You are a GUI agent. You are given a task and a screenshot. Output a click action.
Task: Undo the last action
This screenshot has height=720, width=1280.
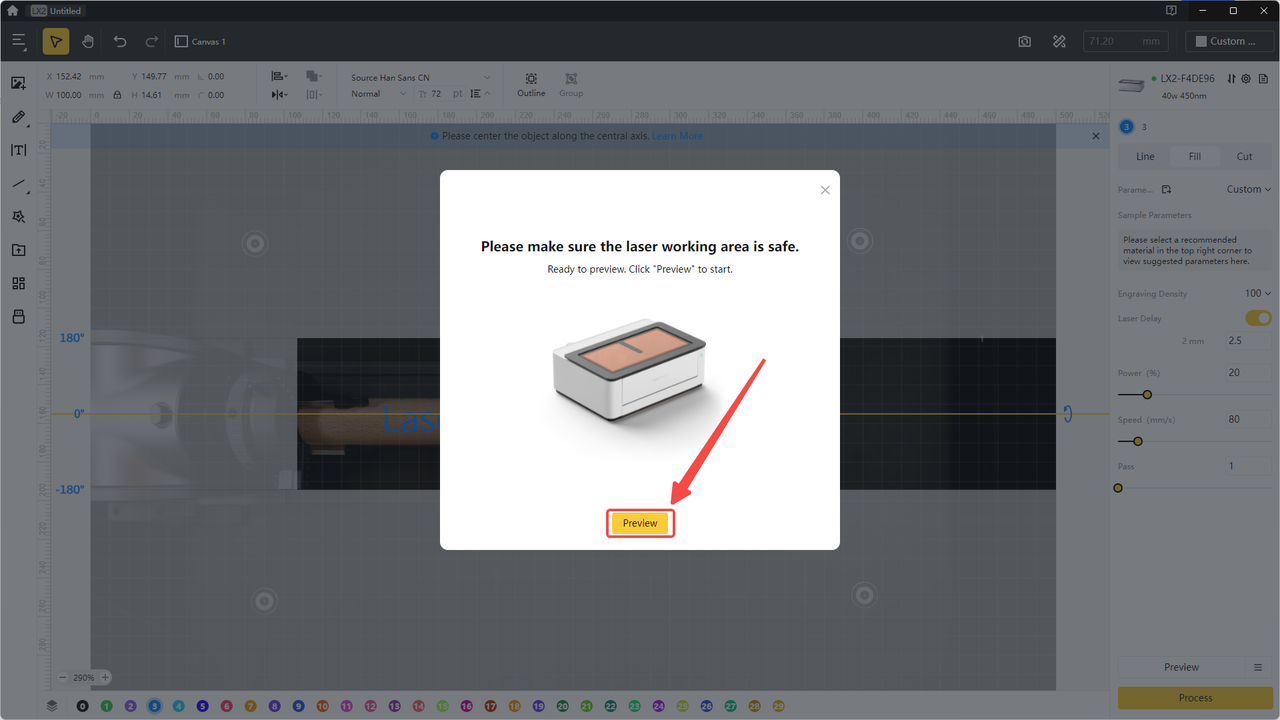120,41
